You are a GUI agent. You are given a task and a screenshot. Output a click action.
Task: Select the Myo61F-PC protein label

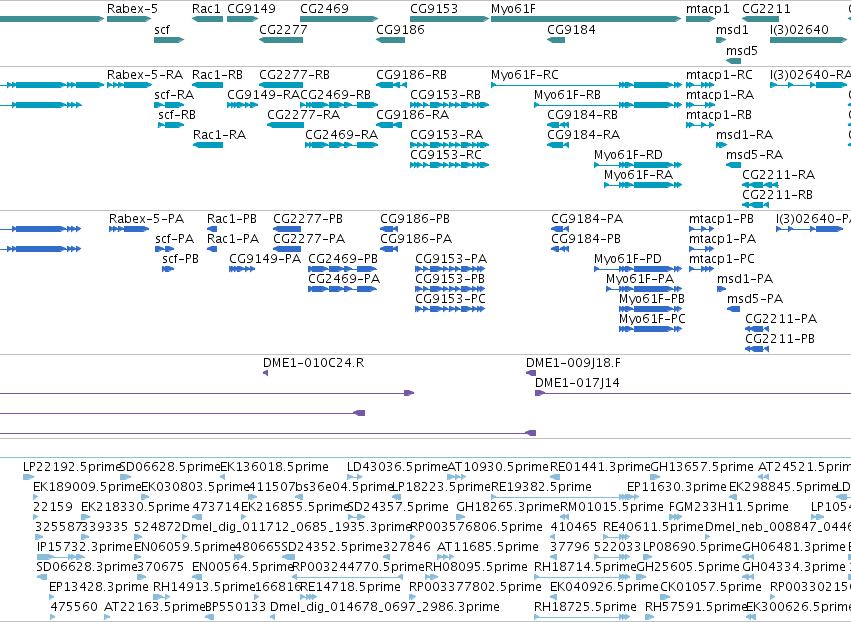click(652, 319)
